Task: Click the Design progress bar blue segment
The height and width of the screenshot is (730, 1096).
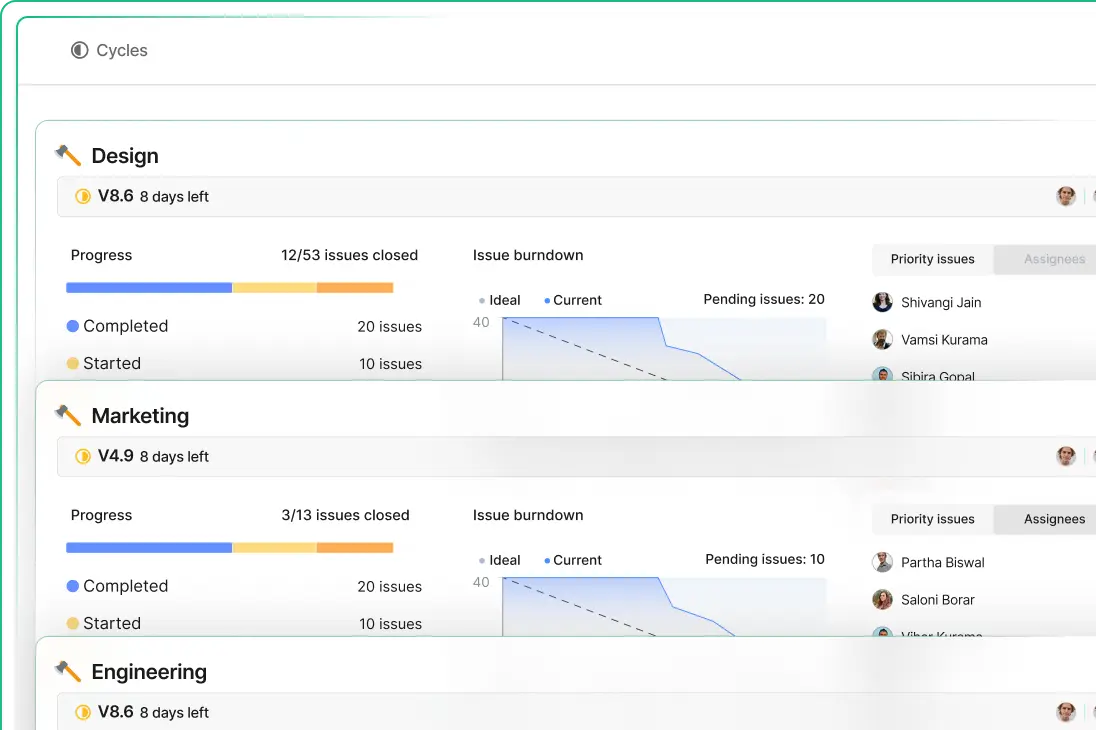Action: [149, 288]
